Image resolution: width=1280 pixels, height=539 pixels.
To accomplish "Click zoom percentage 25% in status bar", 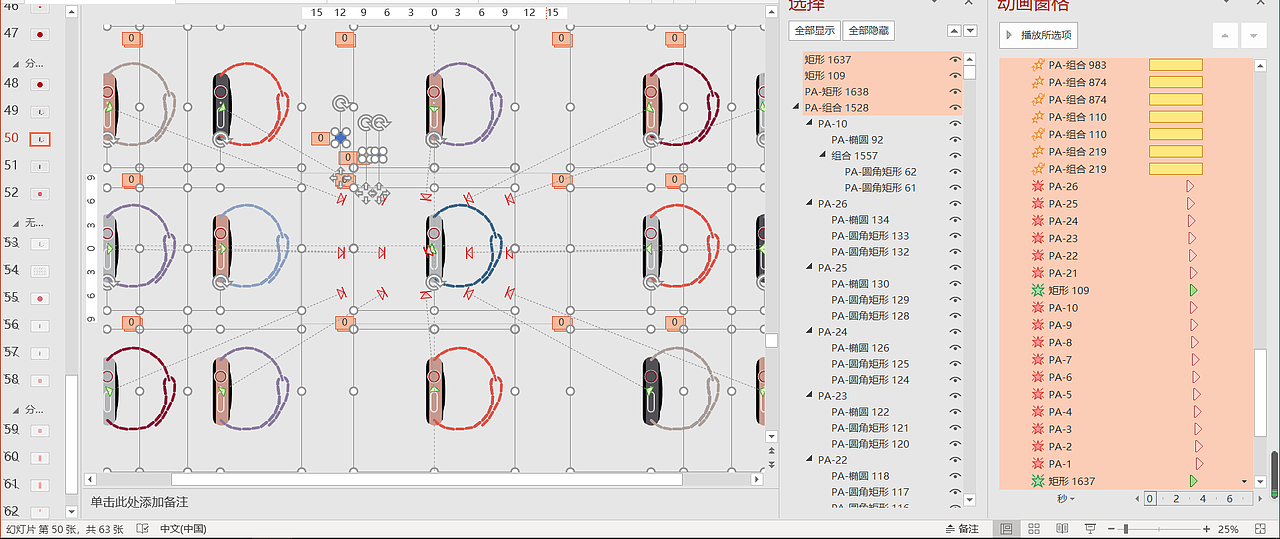I will point(1229,529).
